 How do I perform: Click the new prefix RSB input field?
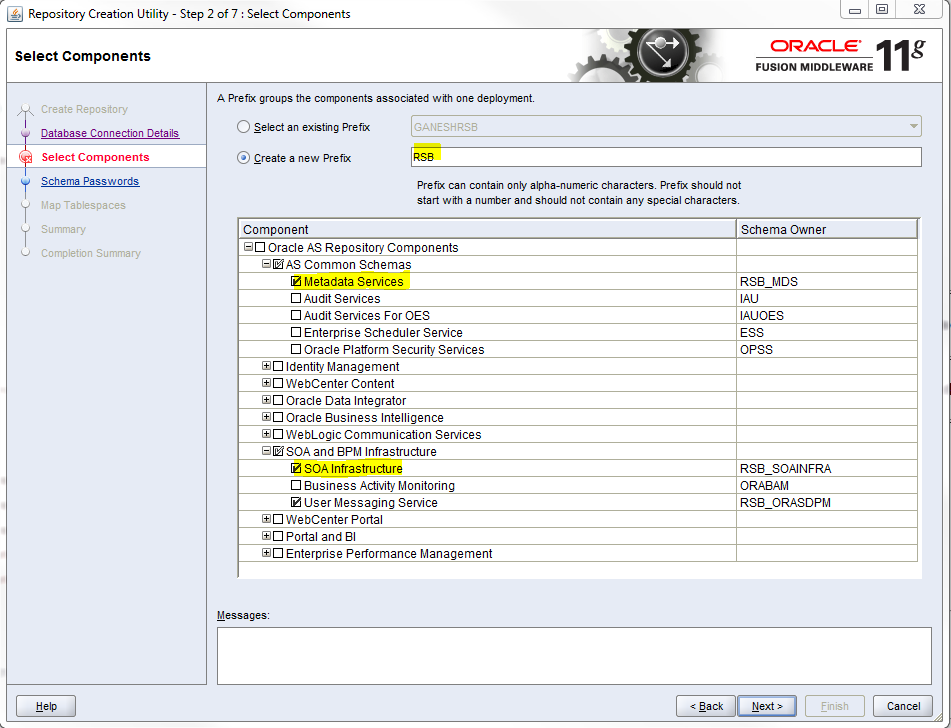666,157
